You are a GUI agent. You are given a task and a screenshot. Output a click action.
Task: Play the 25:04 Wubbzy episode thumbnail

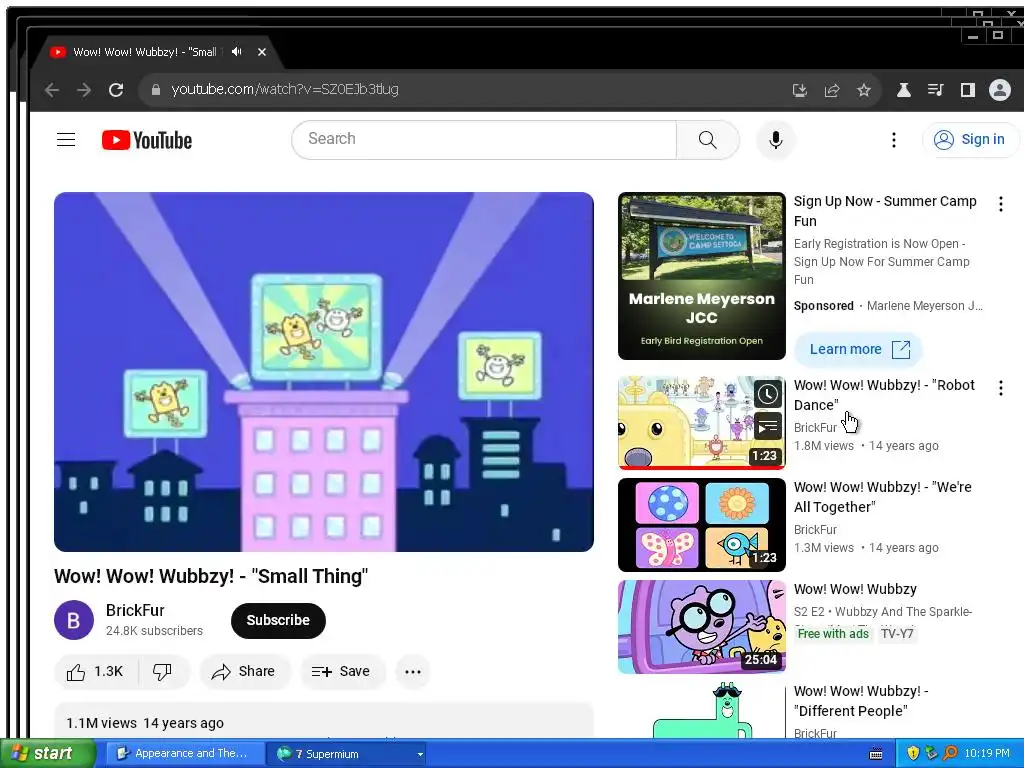pyautogui.click(x=701, y=627)
